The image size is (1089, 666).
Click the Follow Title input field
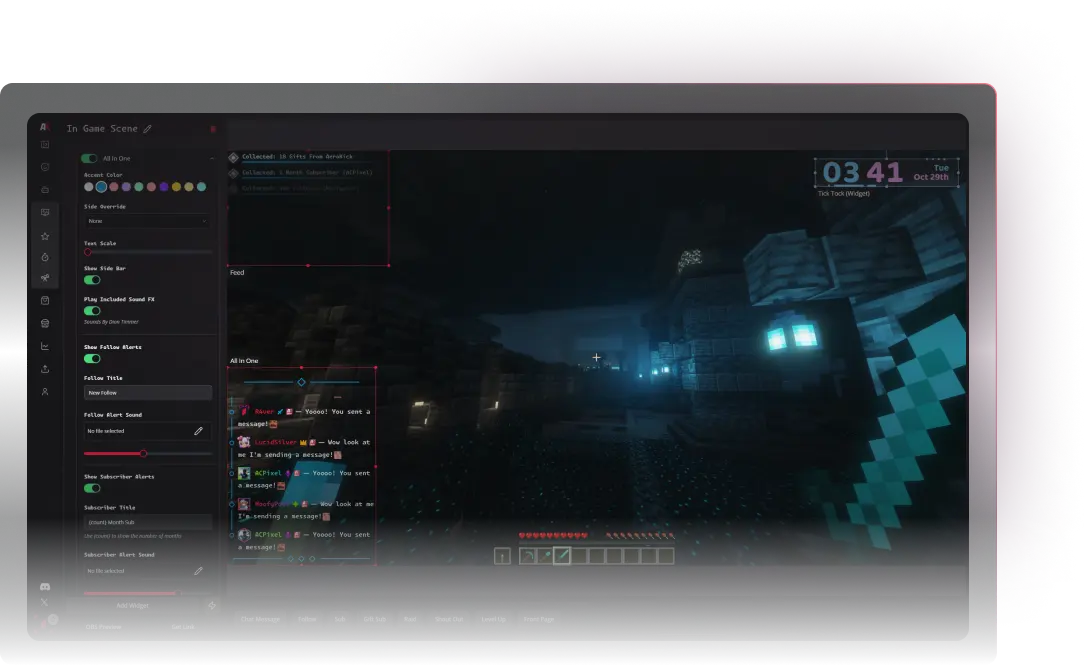point(147,393)
